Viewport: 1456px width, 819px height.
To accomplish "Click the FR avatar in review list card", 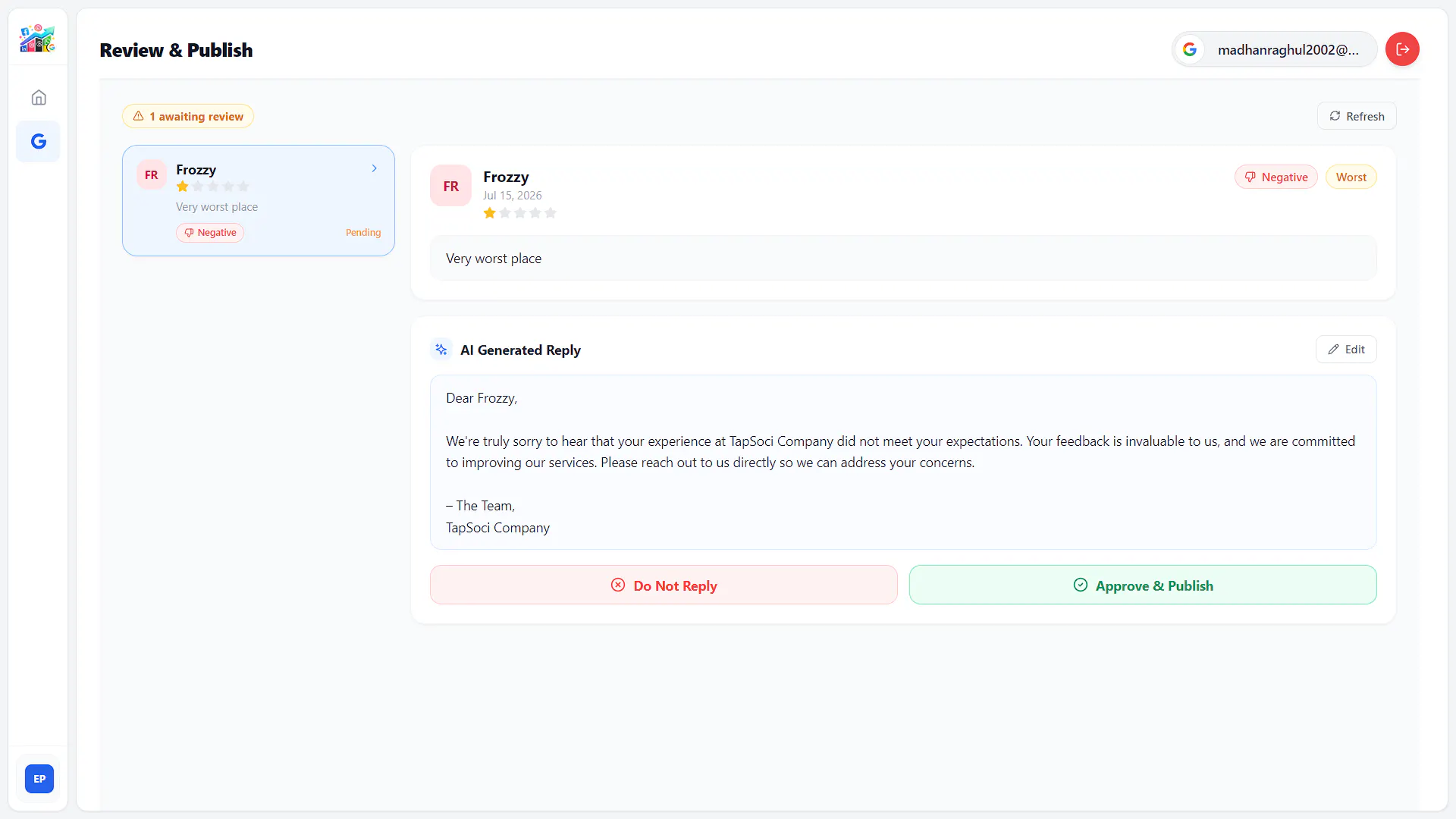I will pyautogui.click(x=152, y=175).
